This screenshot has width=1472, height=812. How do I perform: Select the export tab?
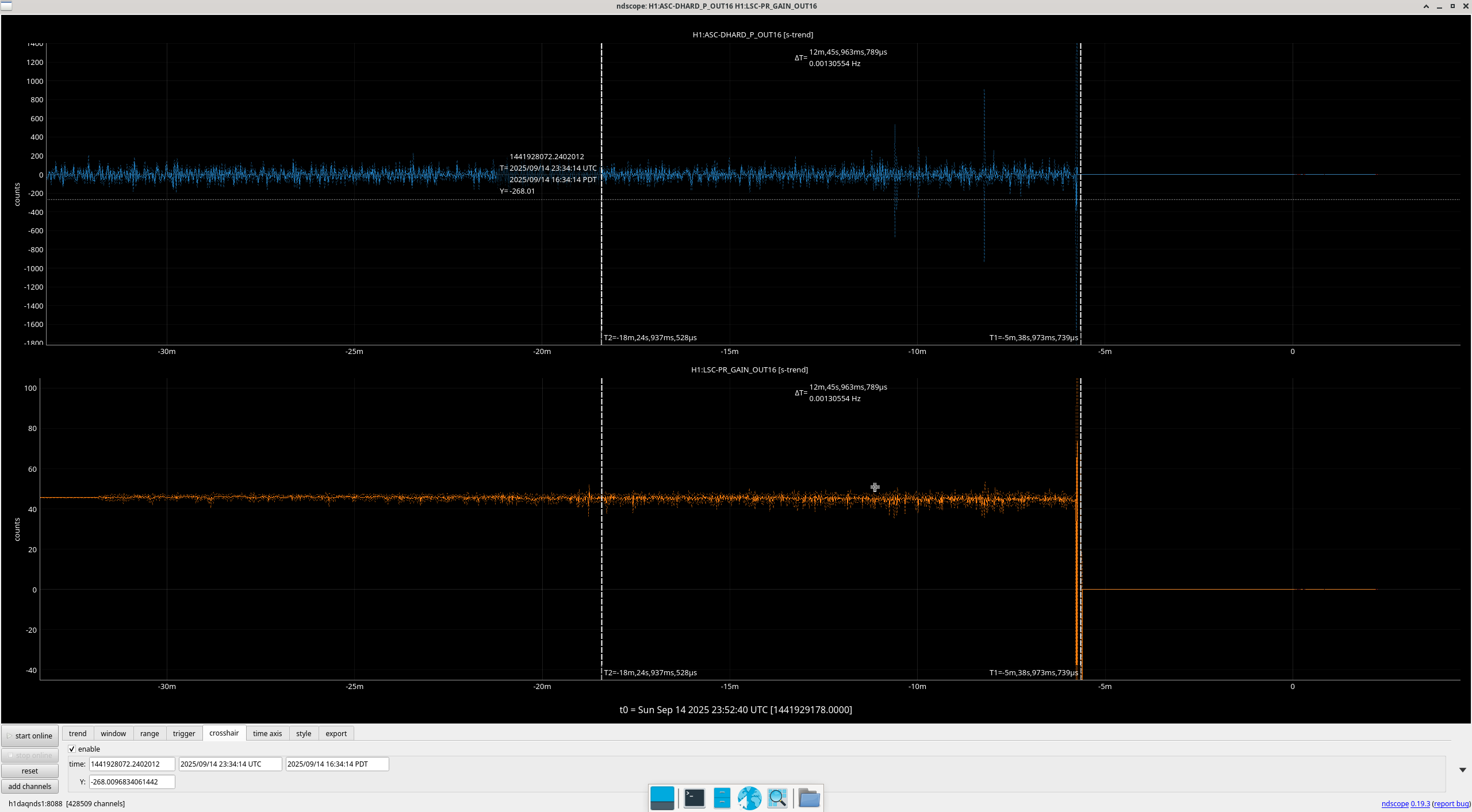pyautogui.click(x=336, y=733)
